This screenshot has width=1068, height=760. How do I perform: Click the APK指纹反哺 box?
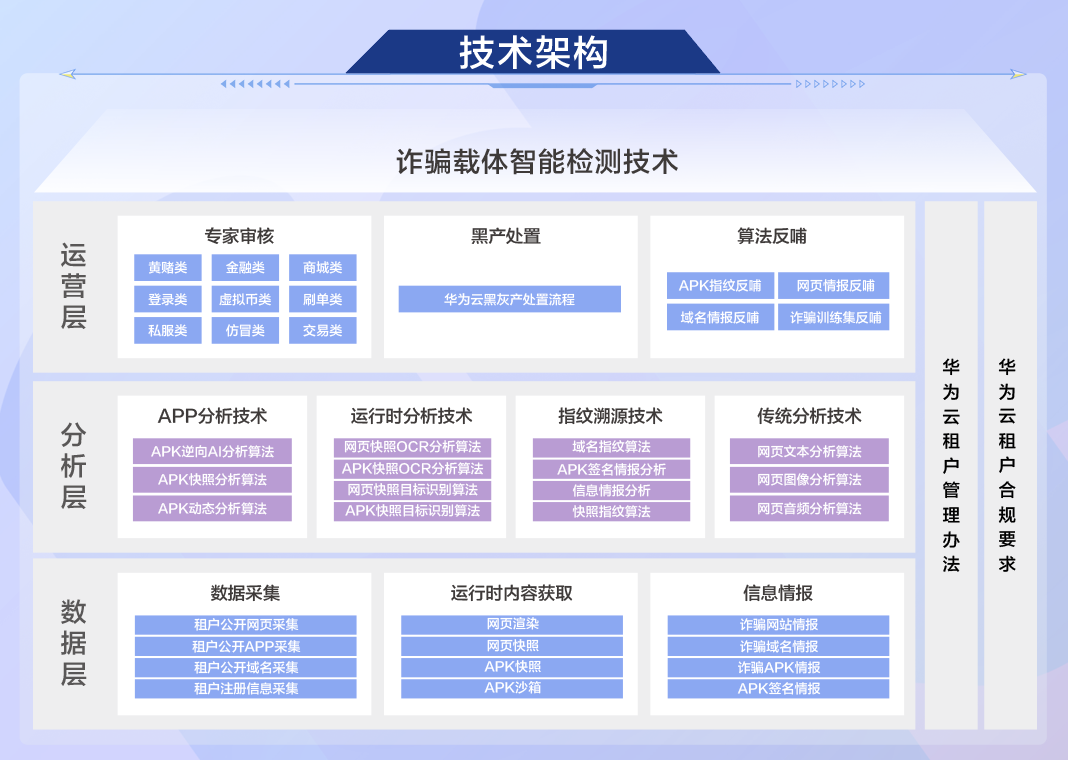[x=721, y=285]
